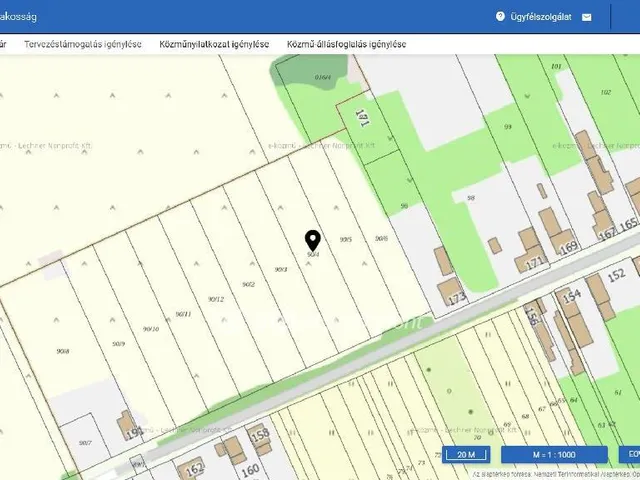Select parcel 90/5 on the map

tap(346, 240)
